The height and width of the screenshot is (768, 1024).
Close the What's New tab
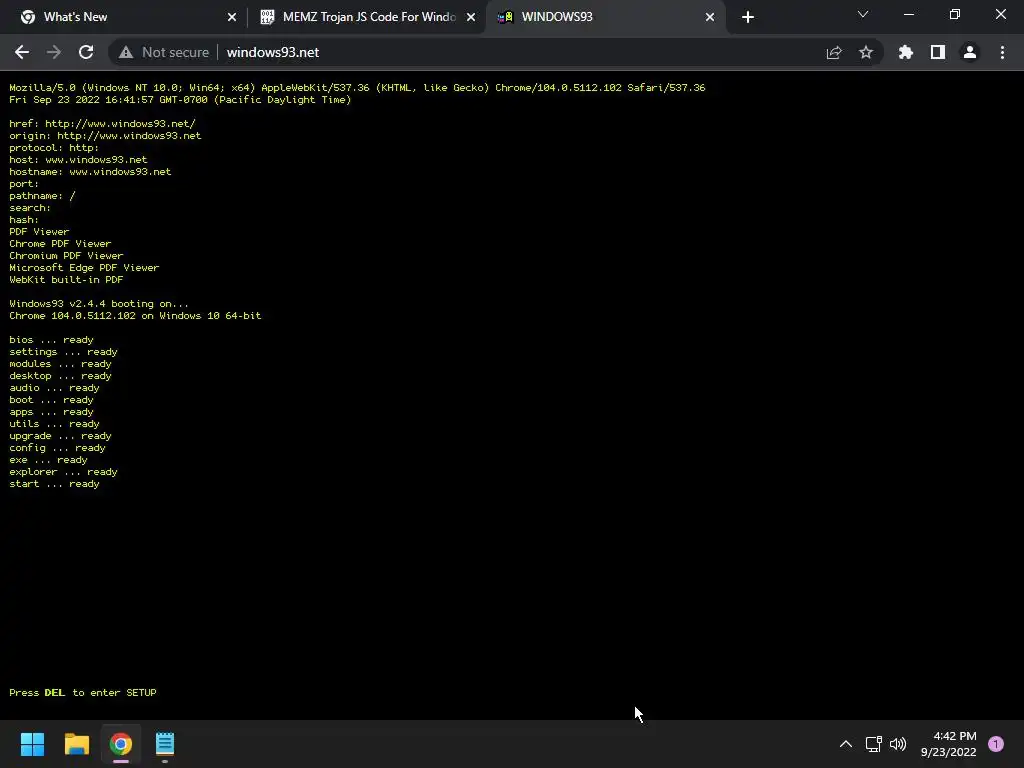pyautogui.click(x=232, y=17)
